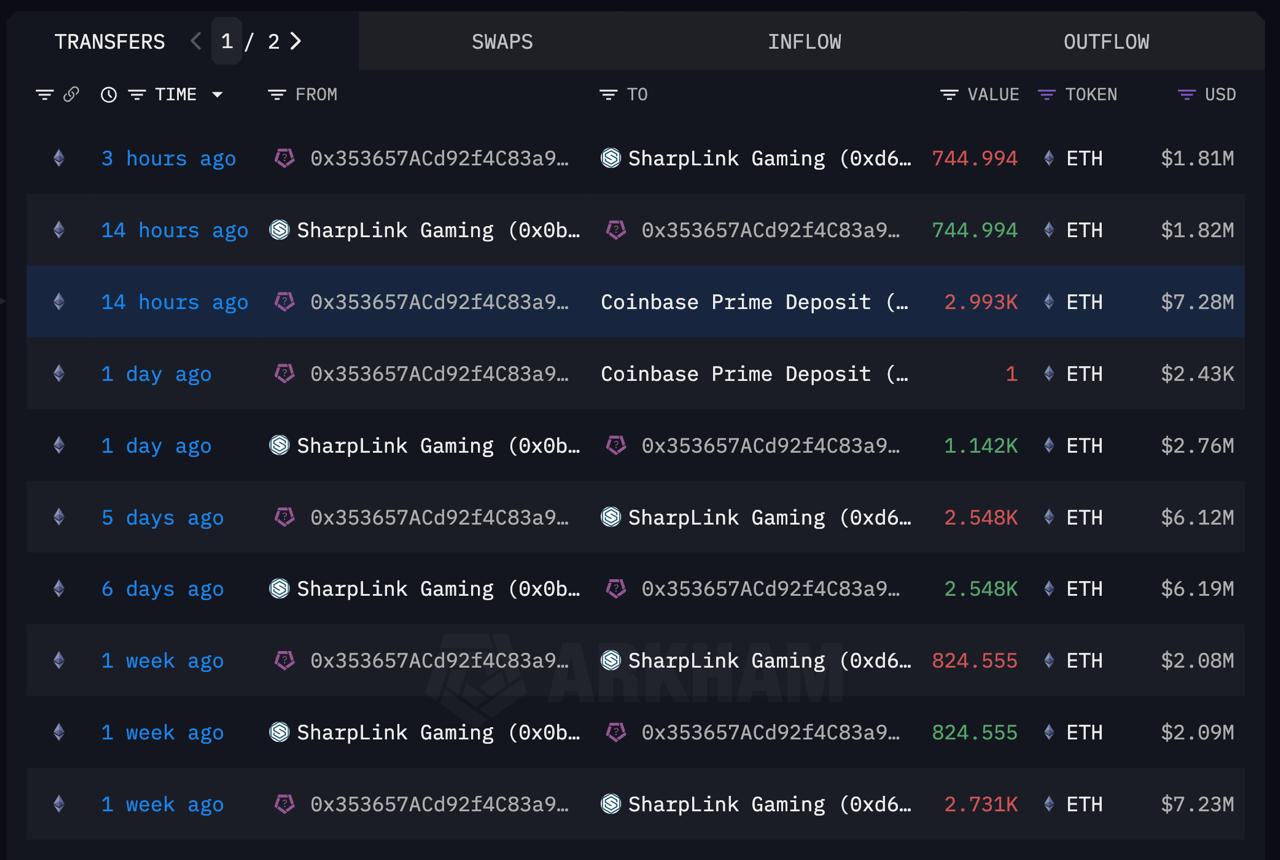
Task: Click the green value 1.142K
Action: (981, 446)
